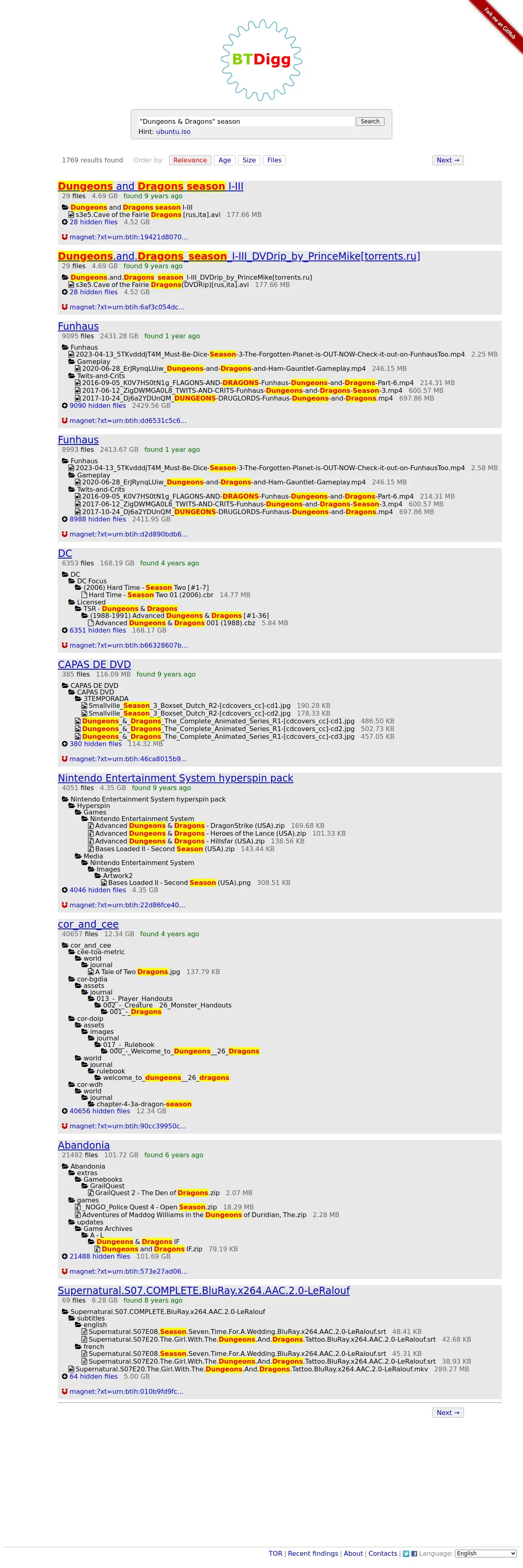
Task: Open Recent findings footer link
Action: click(313, 1553)
